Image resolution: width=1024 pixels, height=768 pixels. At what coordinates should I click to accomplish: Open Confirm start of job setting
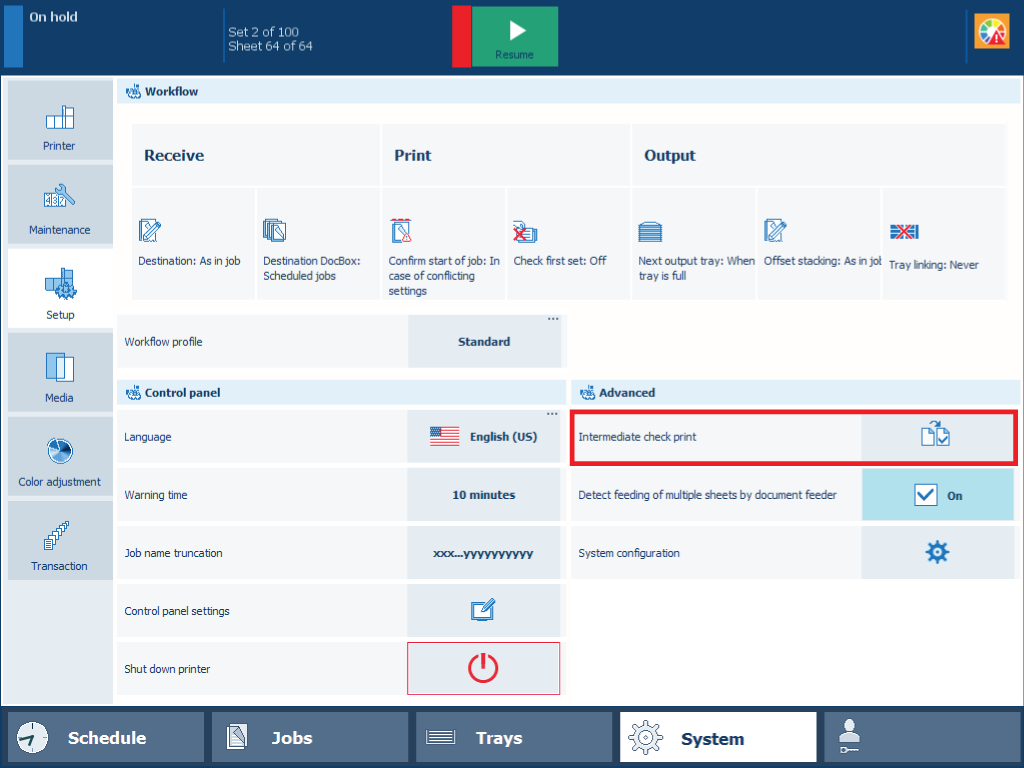point(444,244)
